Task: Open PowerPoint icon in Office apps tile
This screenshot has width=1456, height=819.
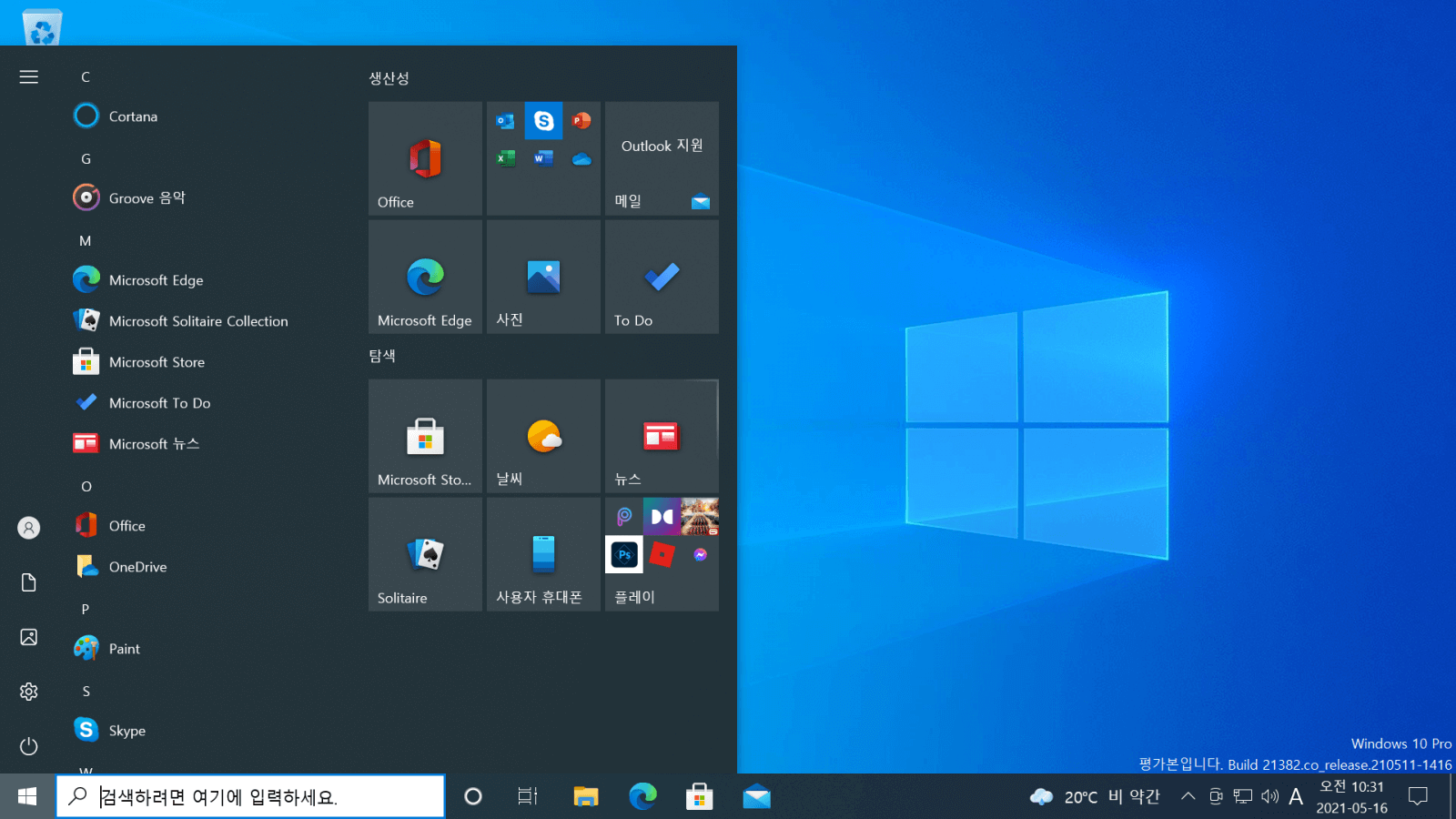Action: click(581, 121)
